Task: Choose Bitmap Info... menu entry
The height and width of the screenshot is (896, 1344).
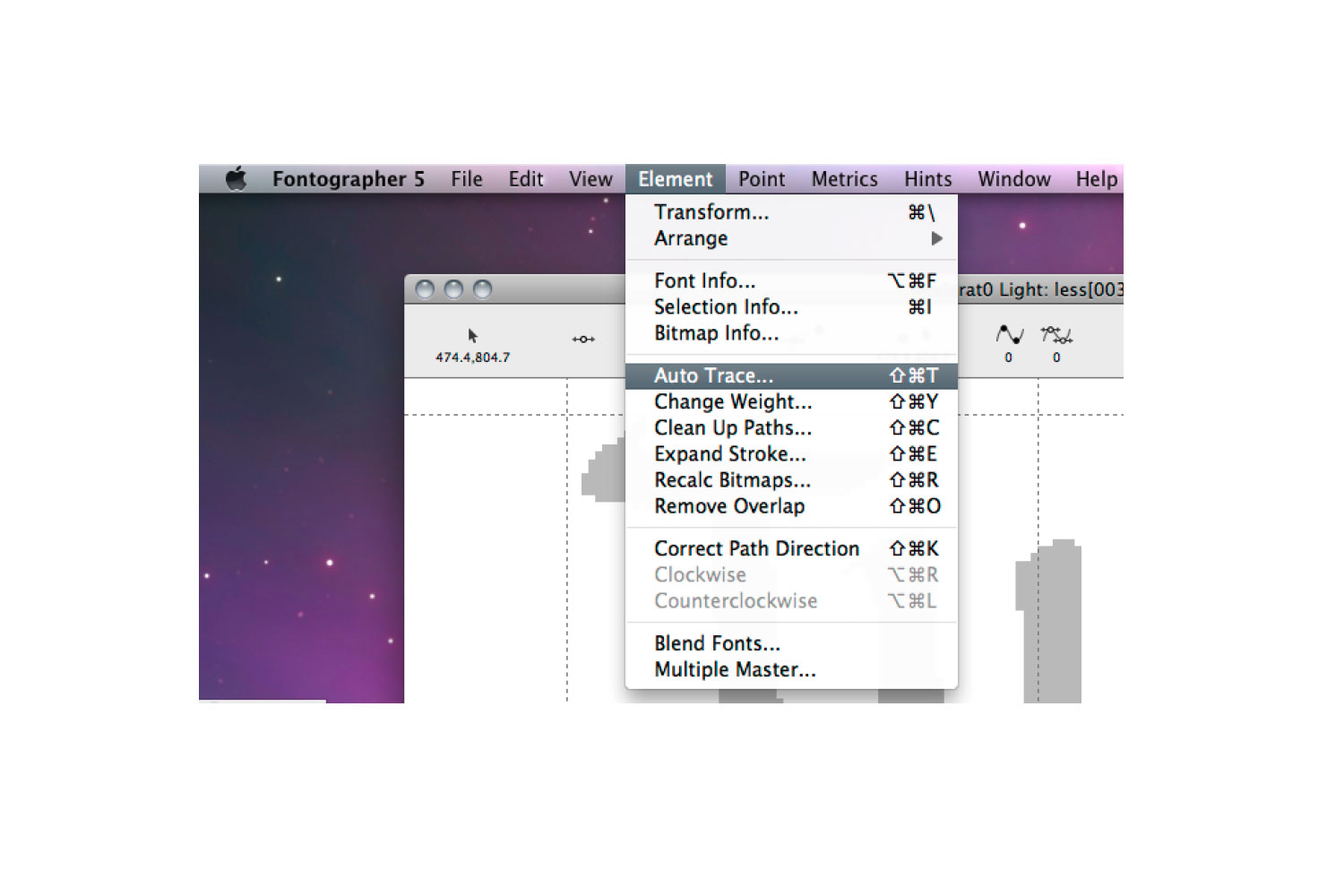Action: click(791, 333)
